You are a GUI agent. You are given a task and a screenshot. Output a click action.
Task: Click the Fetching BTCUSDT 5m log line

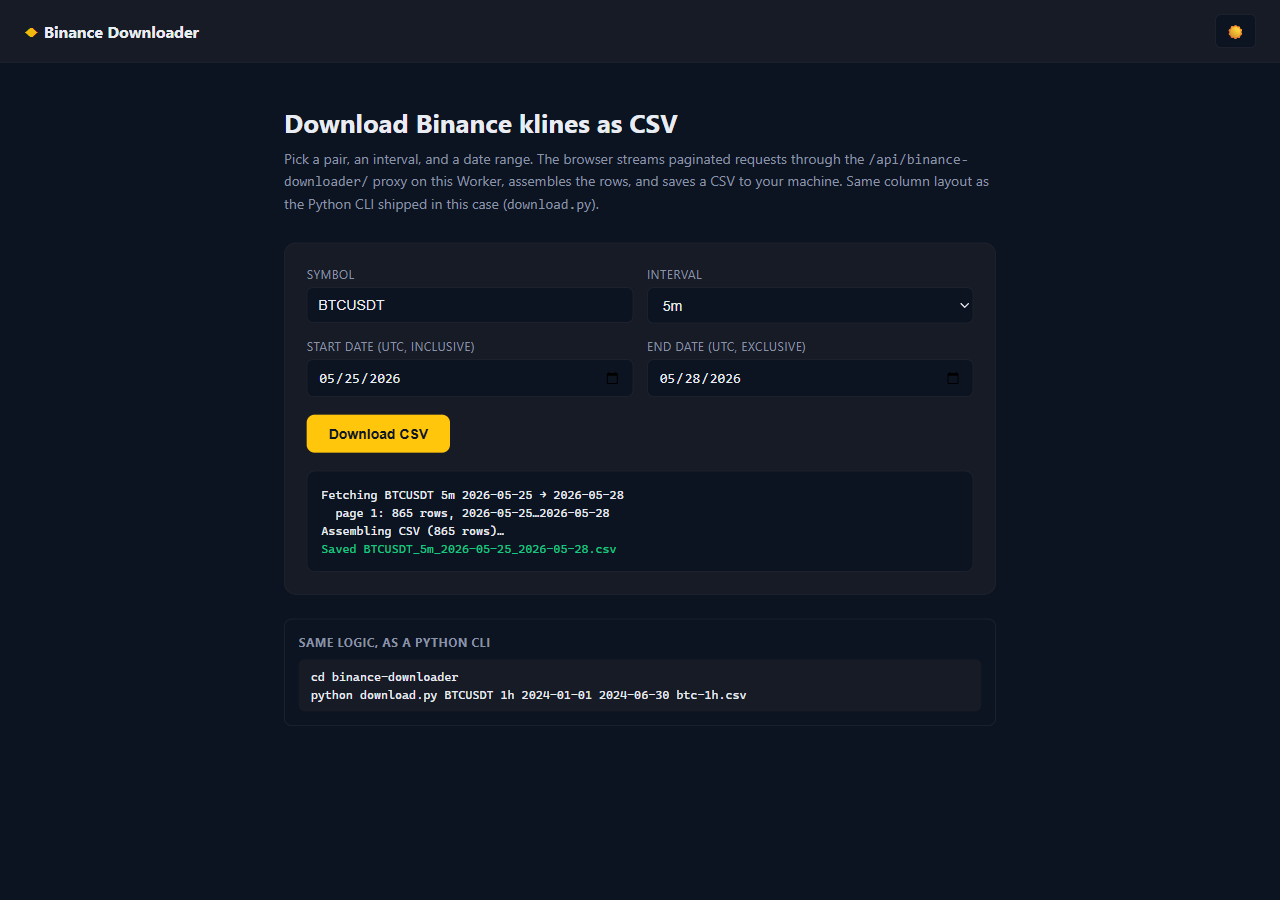tap(472, 495)
